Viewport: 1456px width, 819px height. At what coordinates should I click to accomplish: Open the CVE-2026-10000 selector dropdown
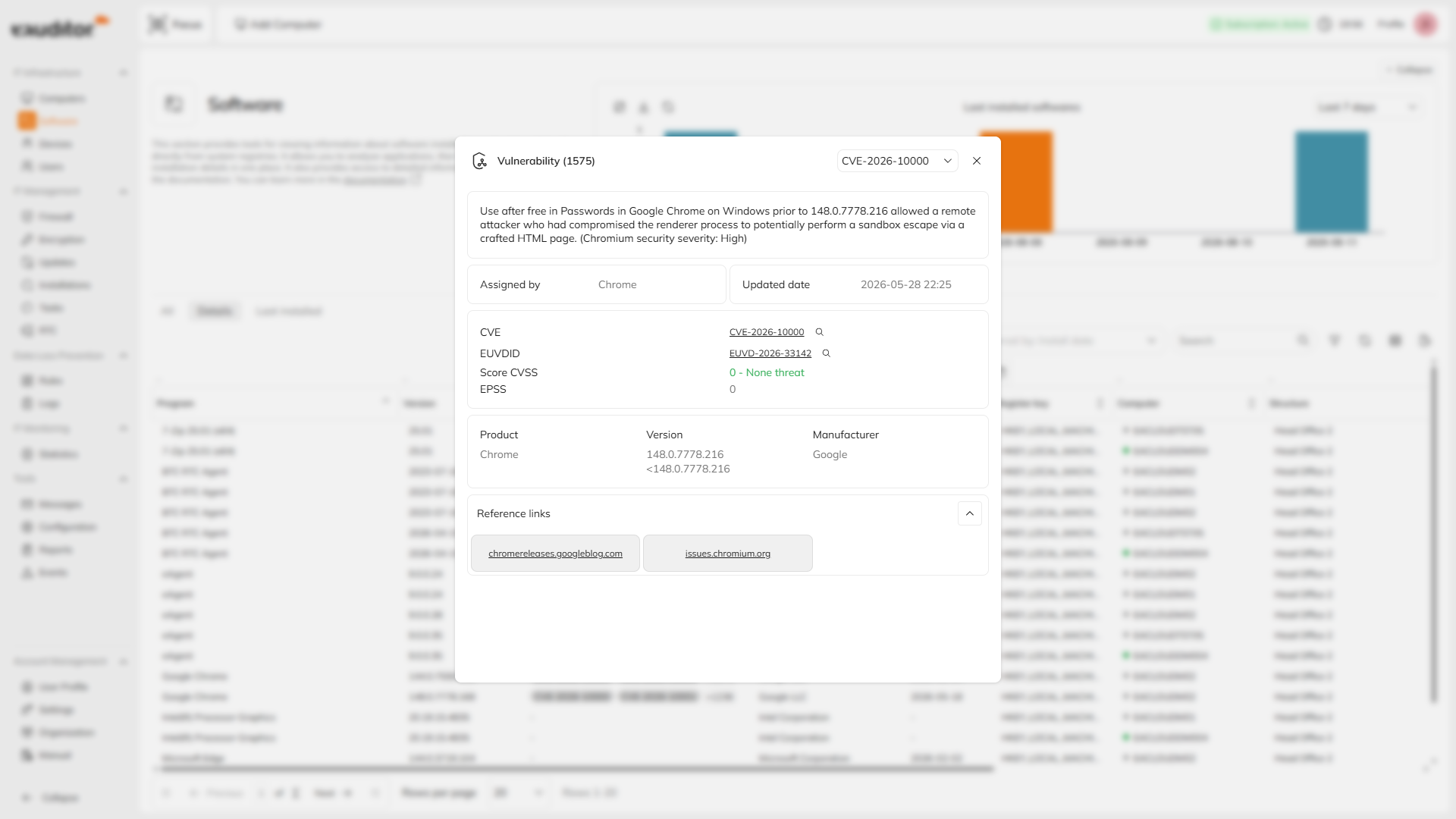pos(897,161)
